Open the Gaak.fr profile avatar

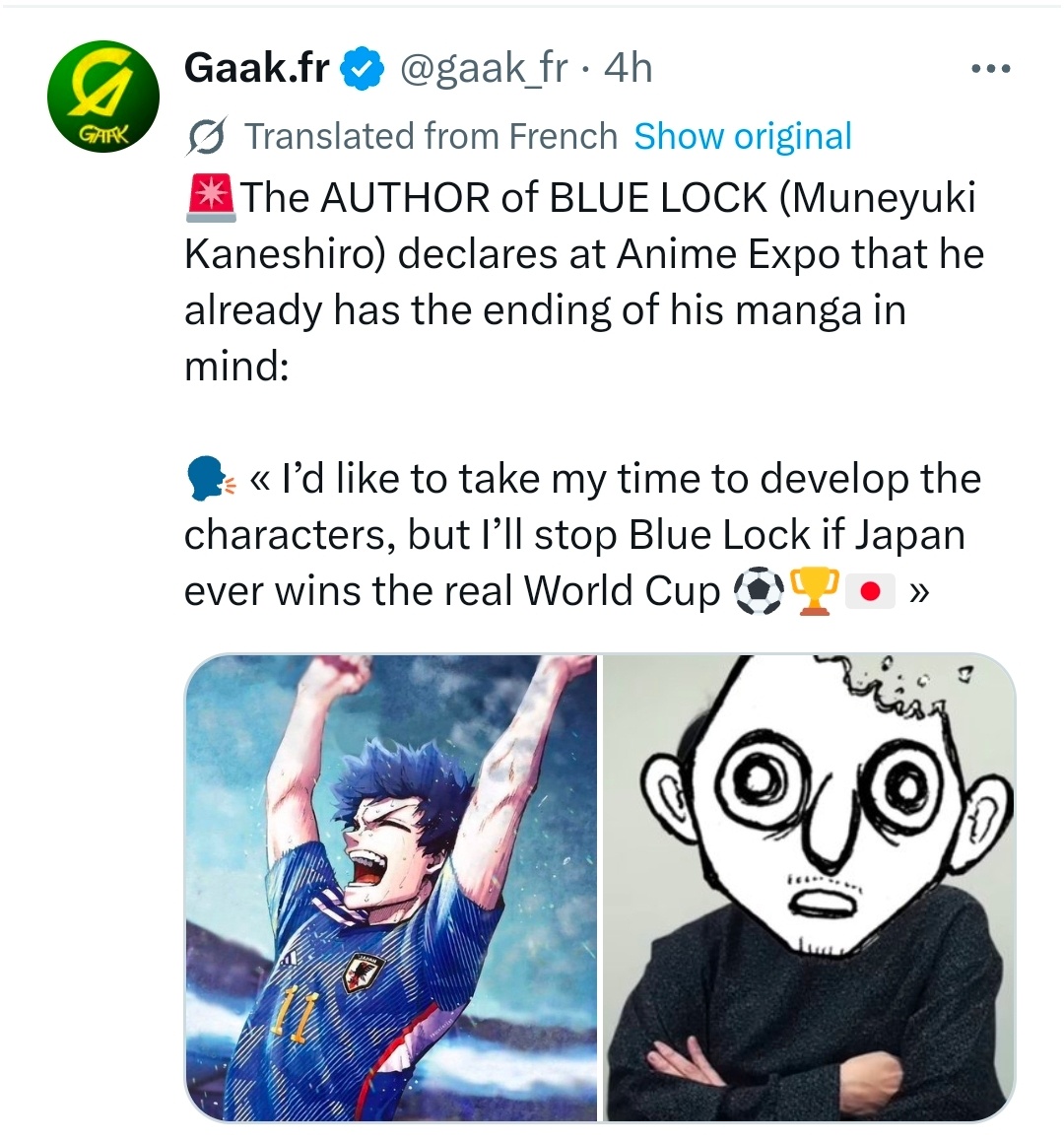[x=103, y=97]
